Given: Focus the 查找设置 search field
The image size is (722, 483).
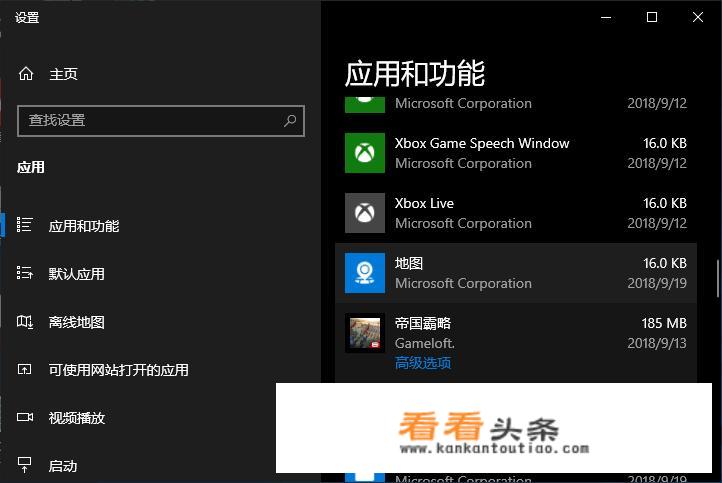Looking at the screenshot, I should tap(161, 121).
